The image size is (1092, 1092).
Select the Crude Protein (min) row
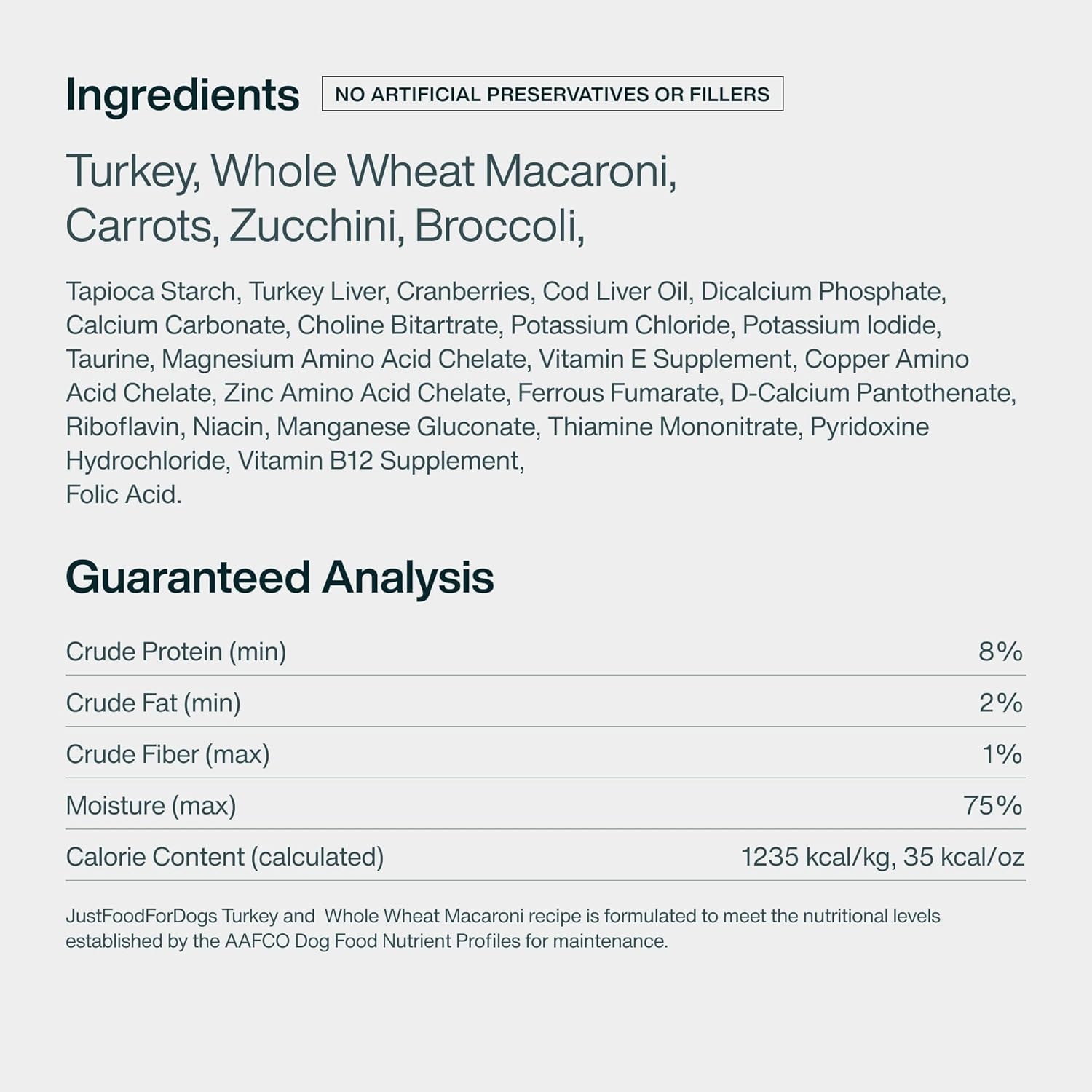[x=545, y=652]
